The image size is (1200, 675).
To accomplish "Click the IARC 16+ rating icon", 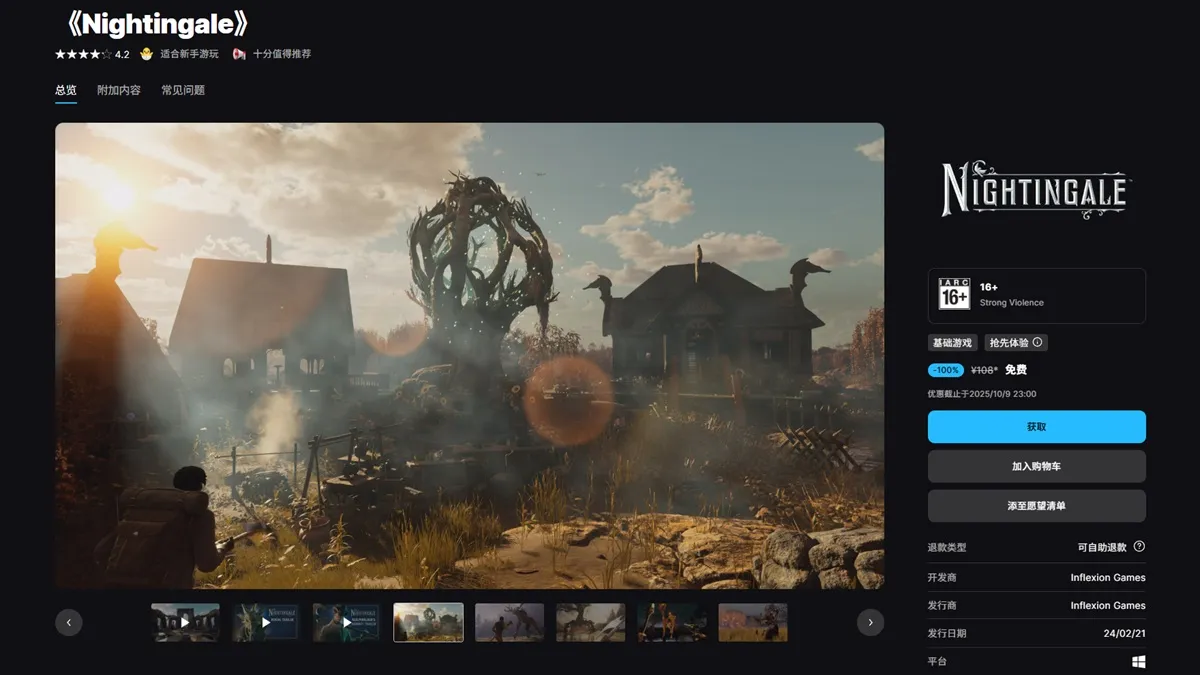I will point(954,295).
